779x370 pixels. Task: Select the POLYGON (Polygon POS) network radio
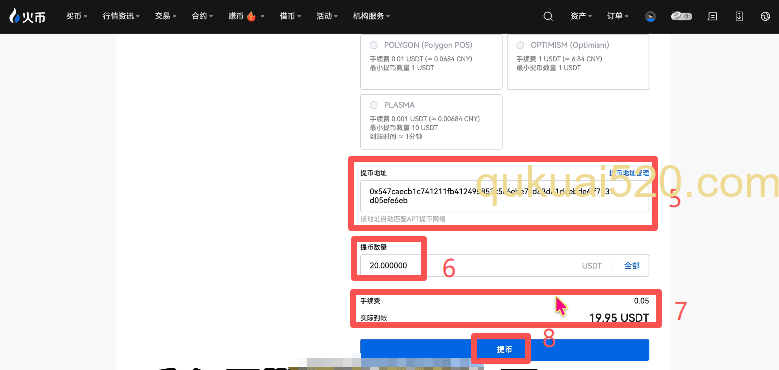click(x=374, y=45)
